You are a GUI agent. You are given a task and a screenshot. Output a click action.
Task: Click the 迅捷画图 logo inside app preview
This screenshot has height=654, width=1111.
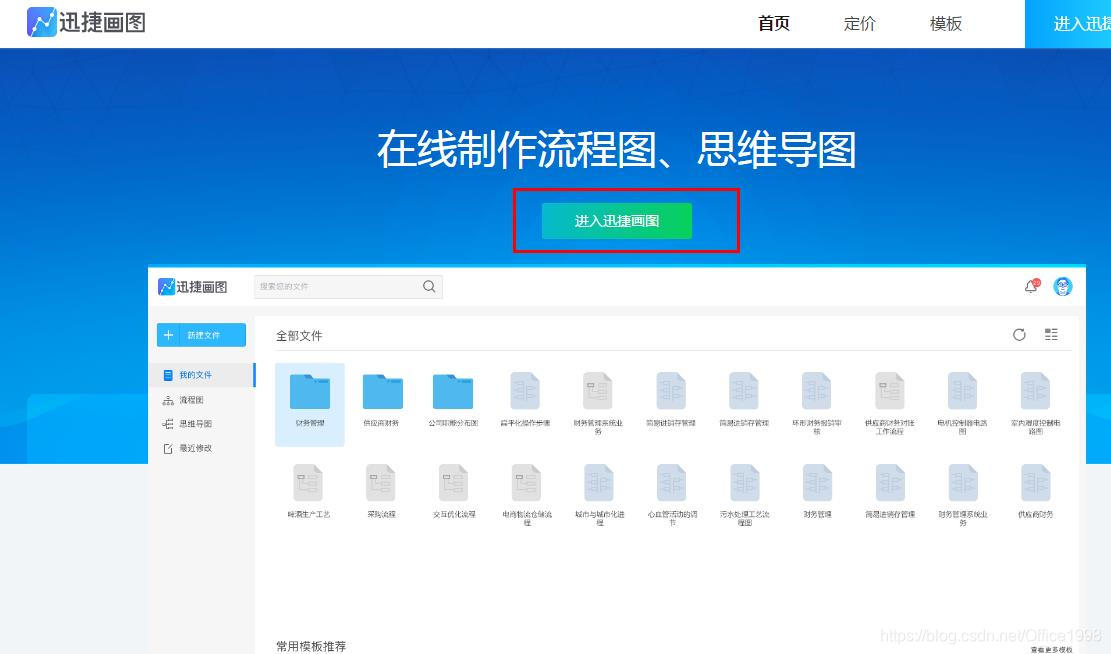(x=193, y=287)
